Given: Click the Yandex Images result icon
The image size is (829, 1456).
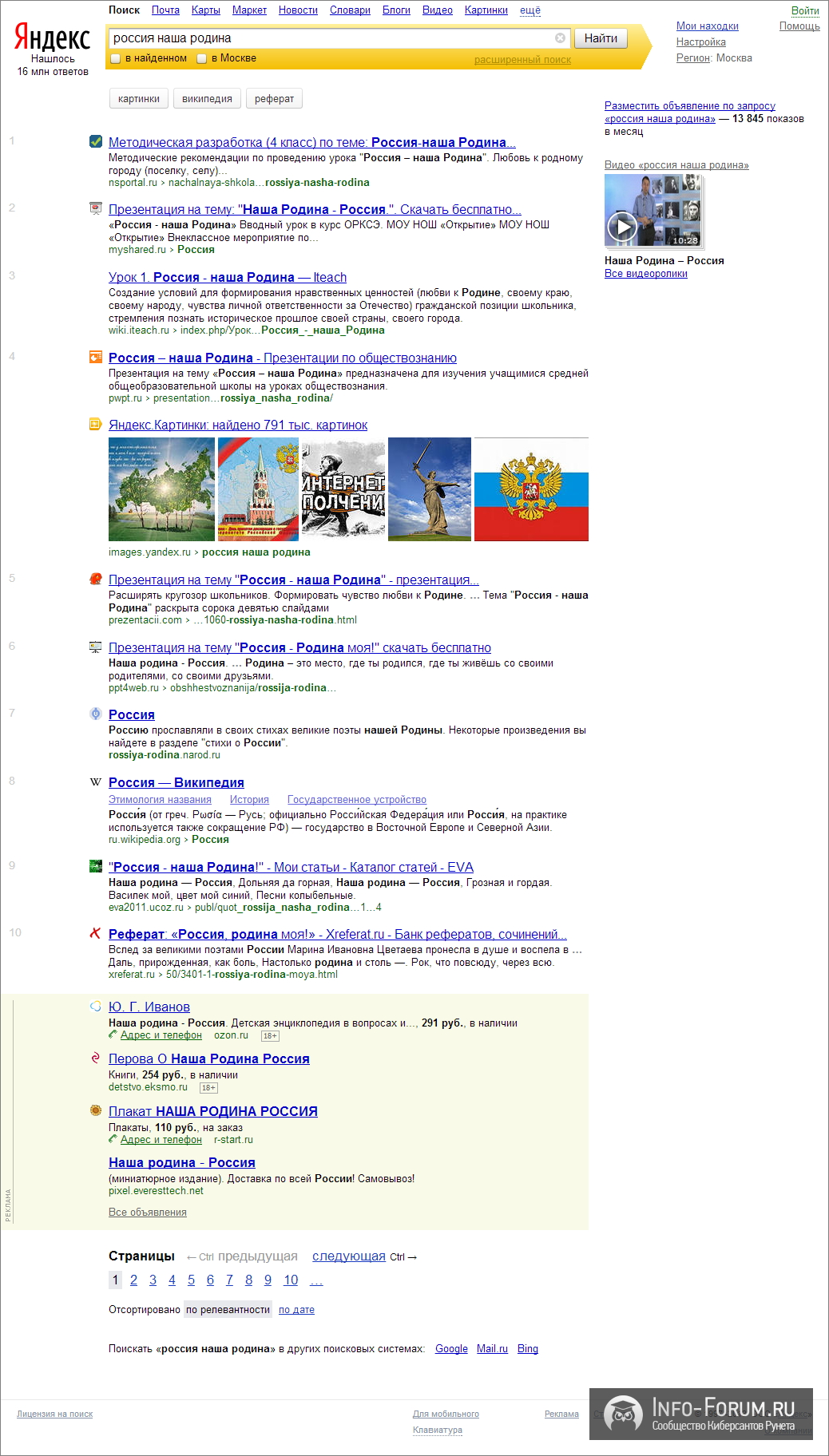Looking at the screenshot, I should coord(96,424).
